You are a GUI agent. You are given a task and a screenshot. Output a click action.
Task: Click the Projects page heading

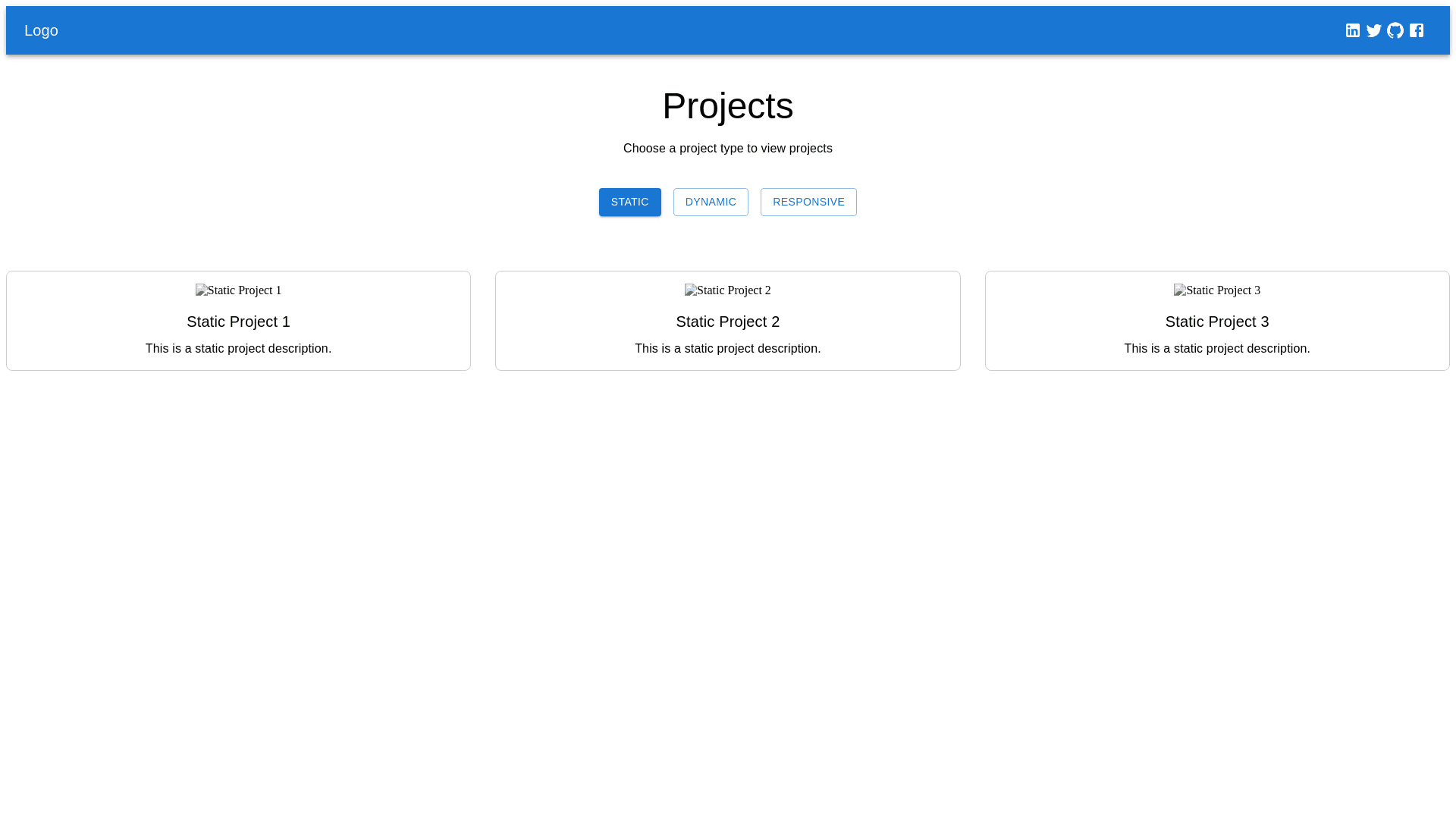(x=727, y=106)
